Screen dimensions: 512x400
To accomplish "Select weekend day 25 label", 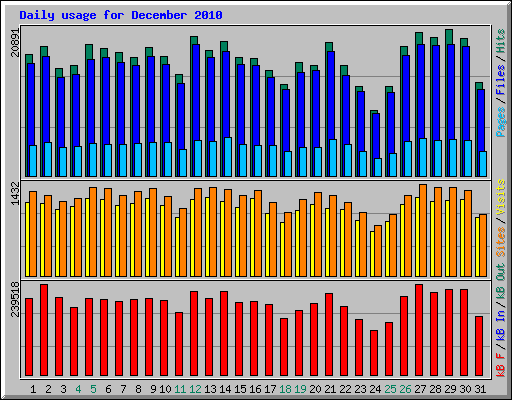I will pos(390,389).
